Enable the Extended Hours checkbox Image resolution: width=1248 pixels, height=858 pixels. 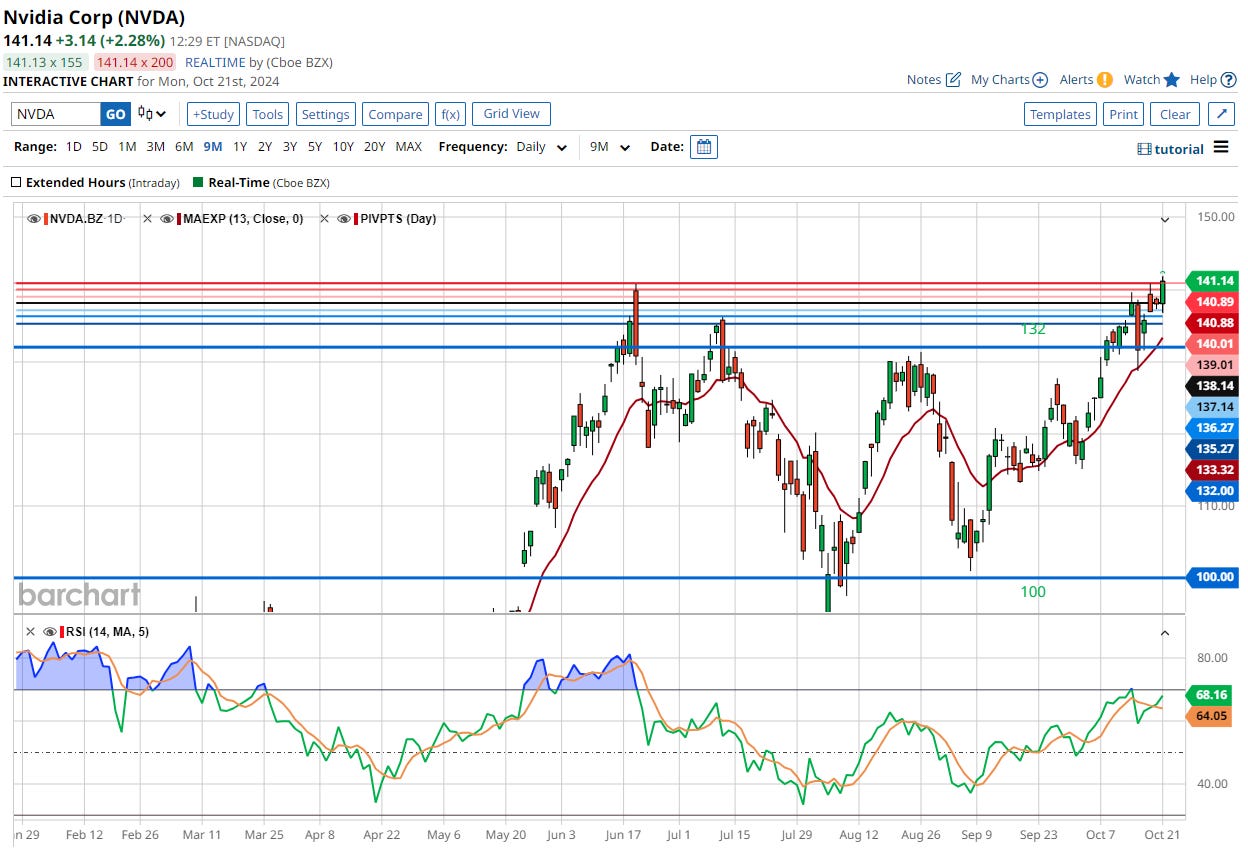point(16,183)
